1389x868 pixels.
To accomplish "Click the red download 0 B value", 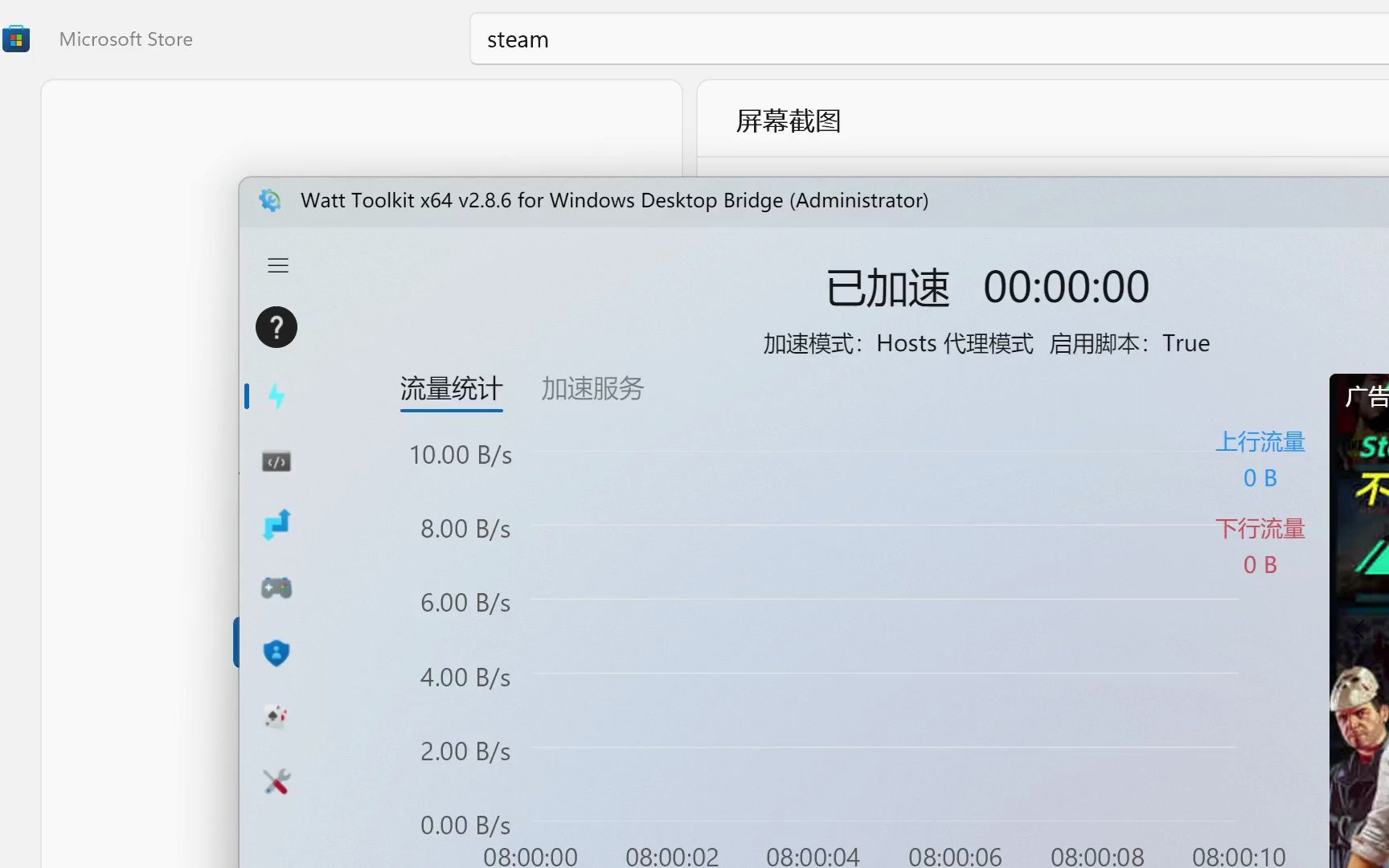I will coord(1260,565).
